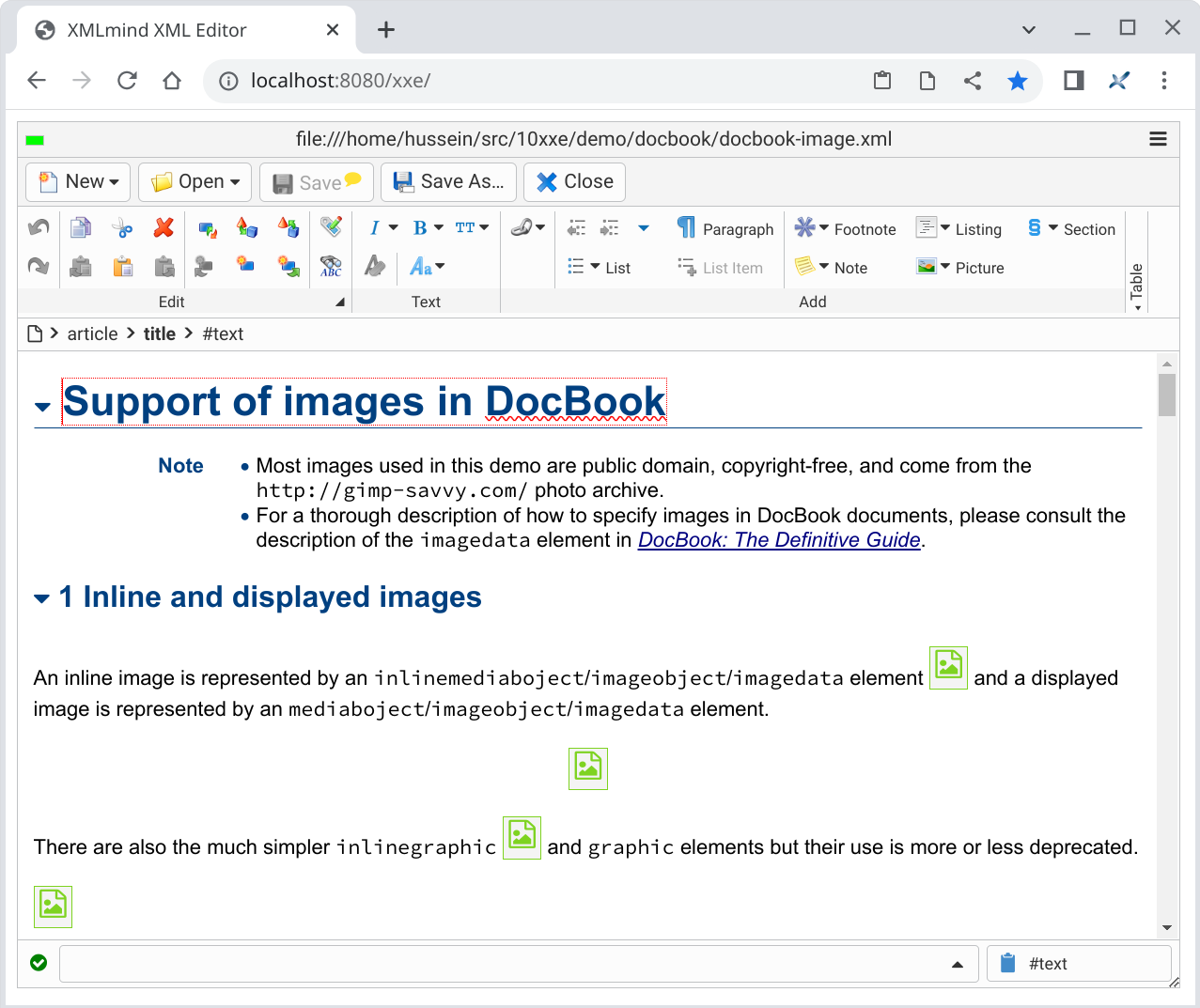Click the document vertical scrollbar thumb
1200x1008 pixels.
(x=1167, y=395)
